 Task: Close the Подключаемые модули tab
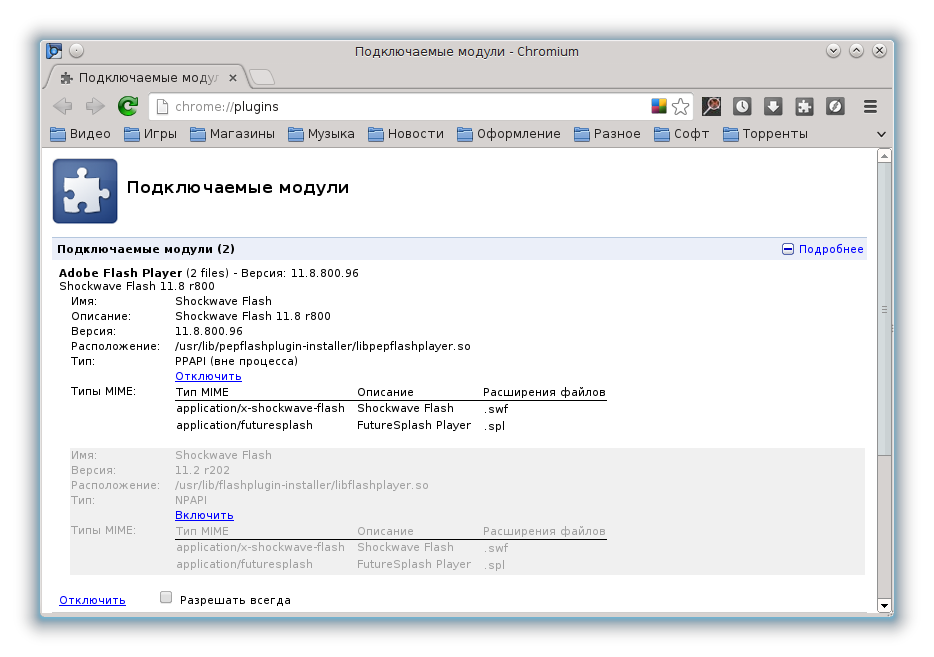pyautogui.click(x=233, y=78)
